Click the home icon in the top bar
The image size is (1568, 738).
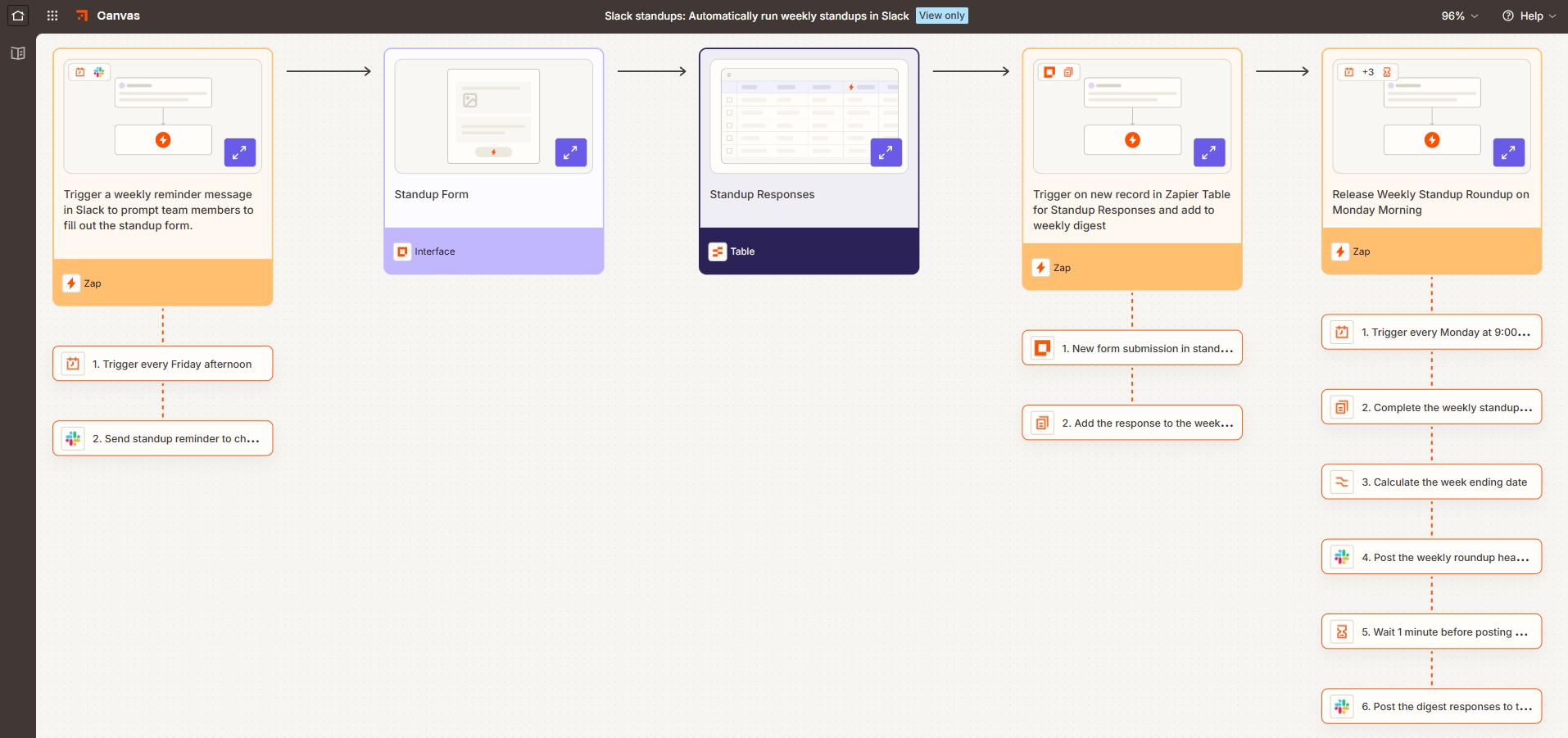coord(16,15)
